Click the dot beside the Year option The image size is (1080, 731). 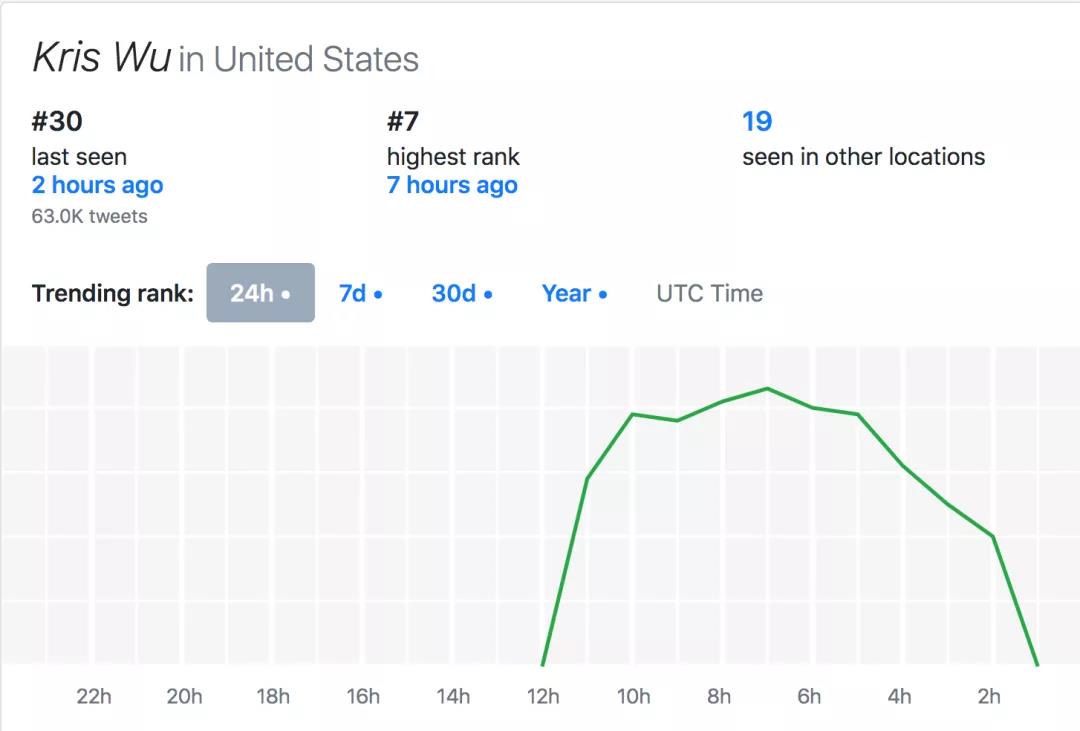603,294
